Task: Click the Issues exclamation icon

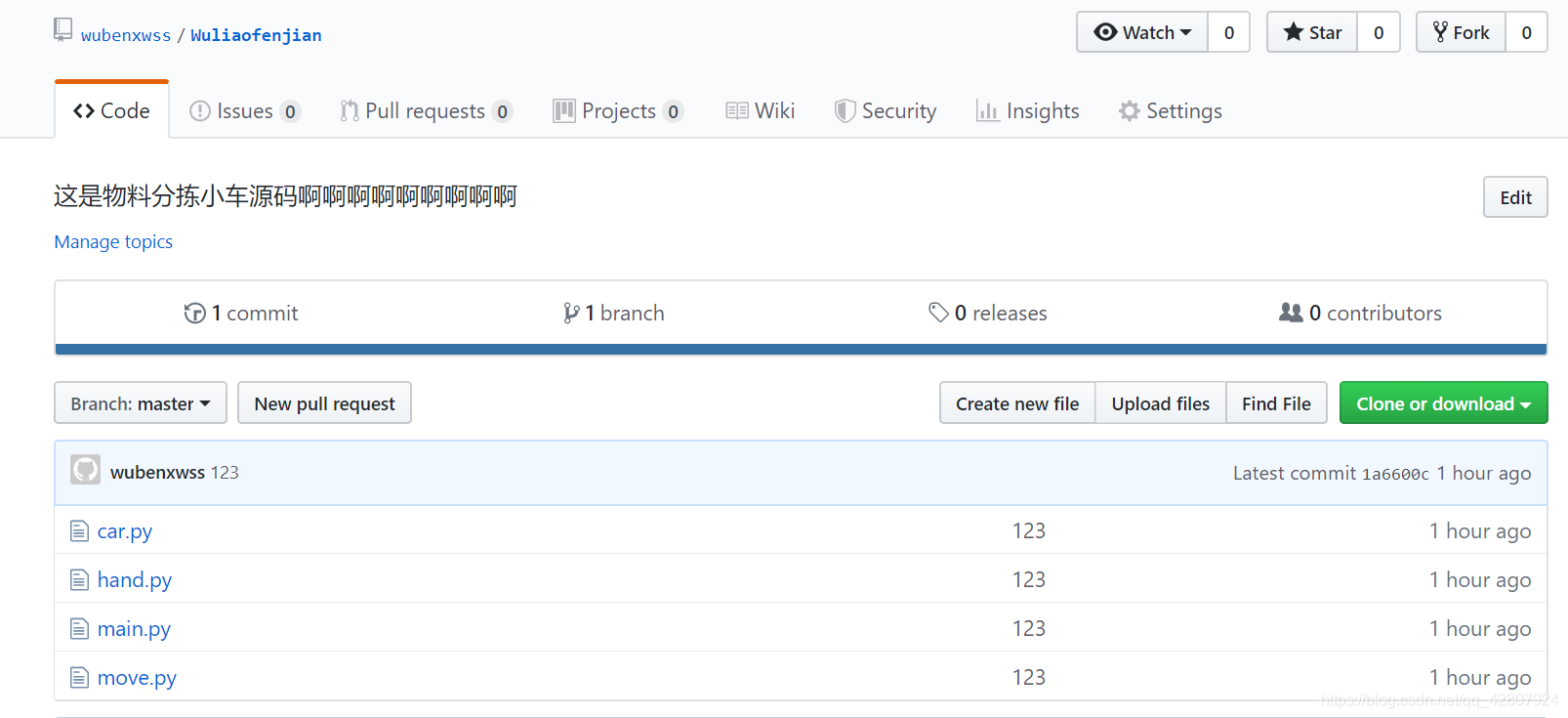Action: (200, 111)
